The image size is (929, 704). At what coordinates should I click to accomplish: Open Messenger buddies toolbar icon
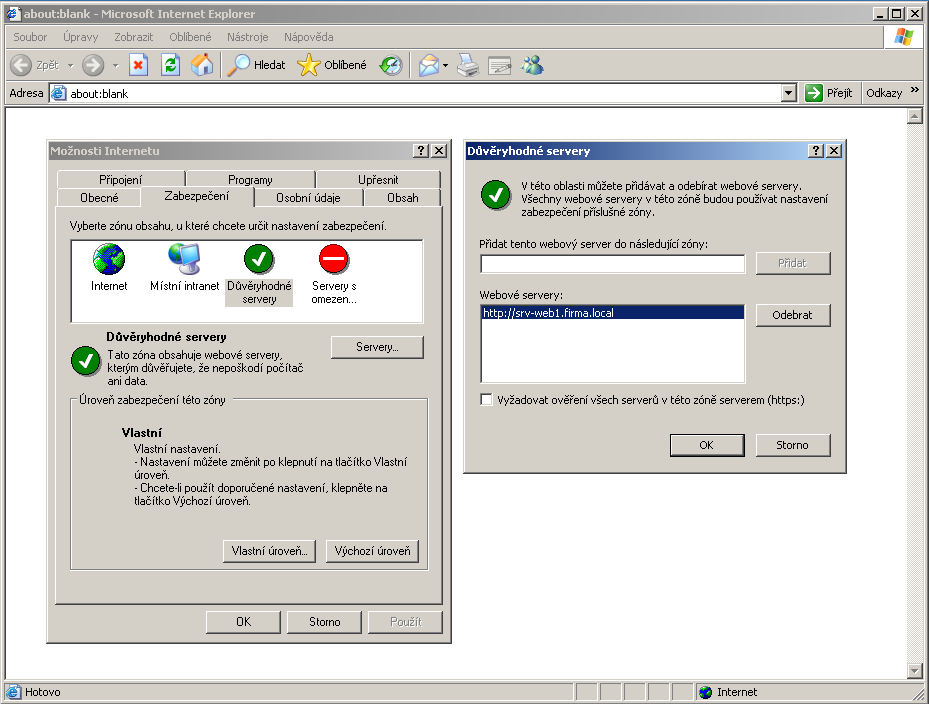click(x=532, y=65)
